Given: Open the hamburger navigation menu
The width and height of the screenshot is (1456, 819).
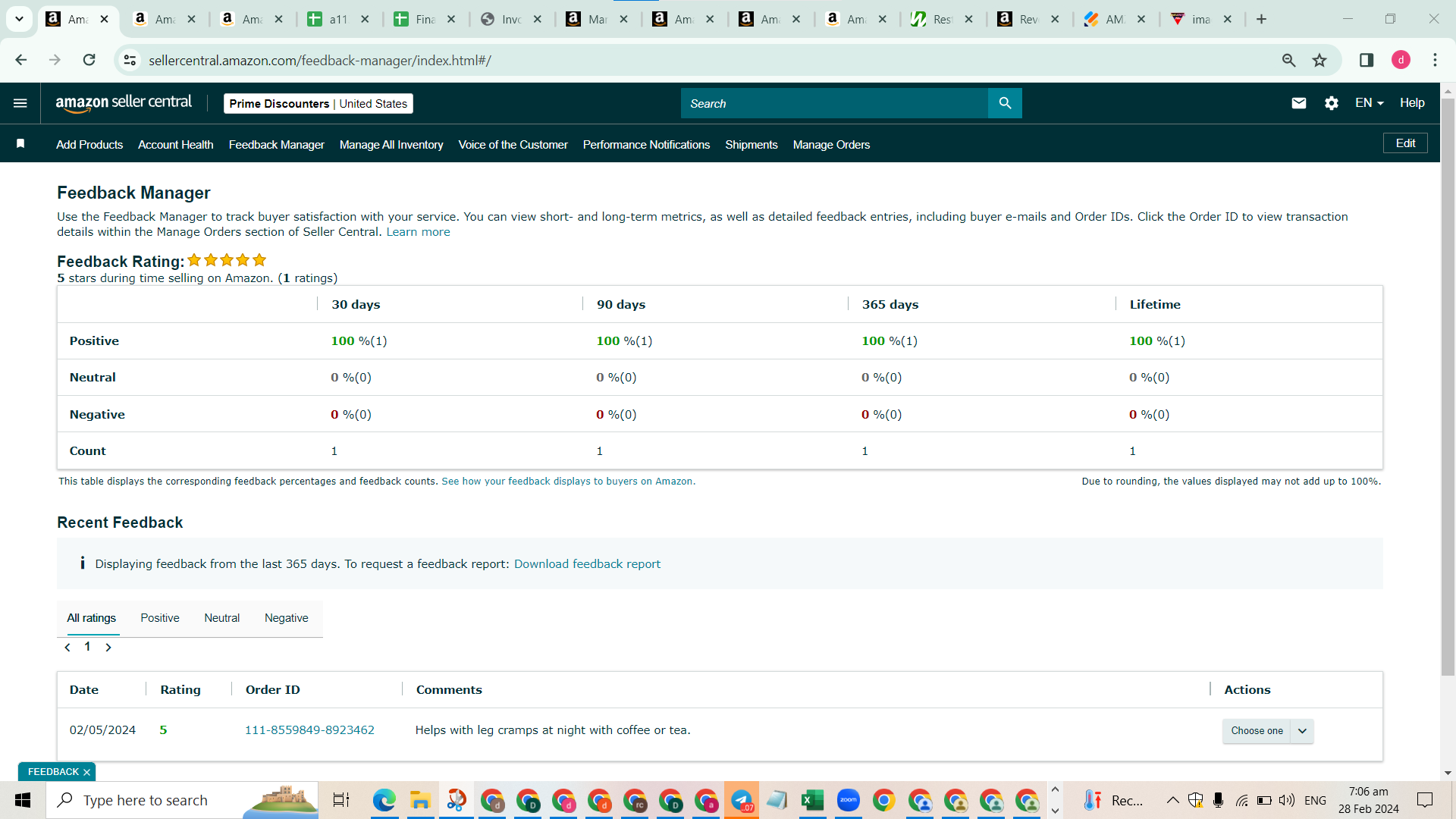Looking at the screenshot, I should [20, 103].
